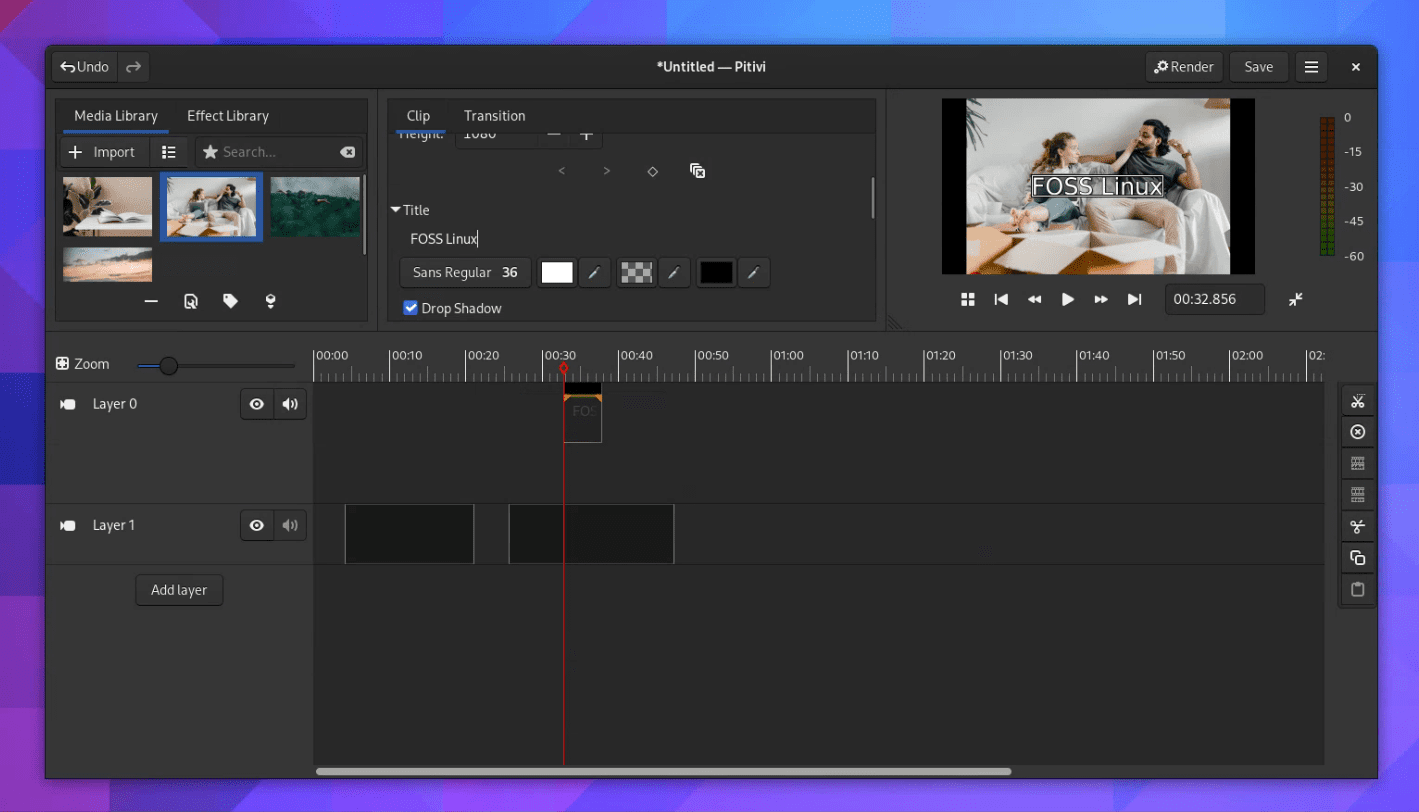The image size is (1419, 812).
Task: Save the project
Action: 1258,67
